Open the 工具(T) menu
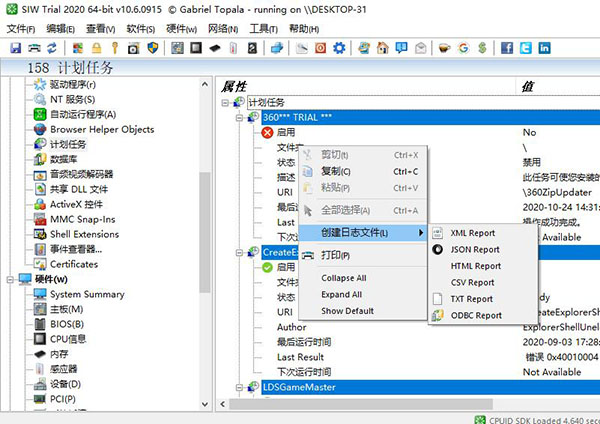Screen dimensions: 600x424 [x=263, y=29]
